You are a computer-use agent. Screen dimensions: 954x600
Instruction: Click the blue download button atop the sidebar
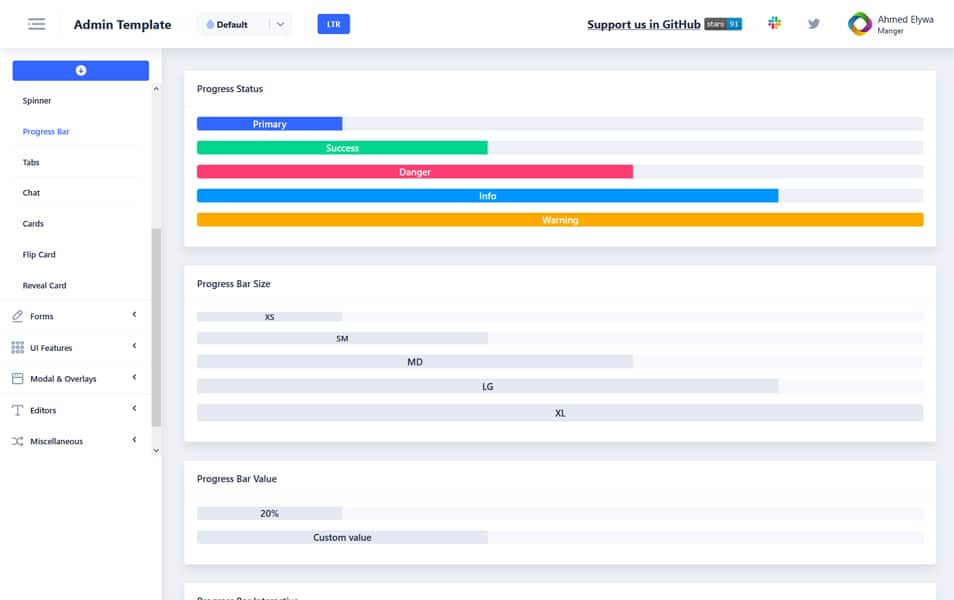(80, 69)
